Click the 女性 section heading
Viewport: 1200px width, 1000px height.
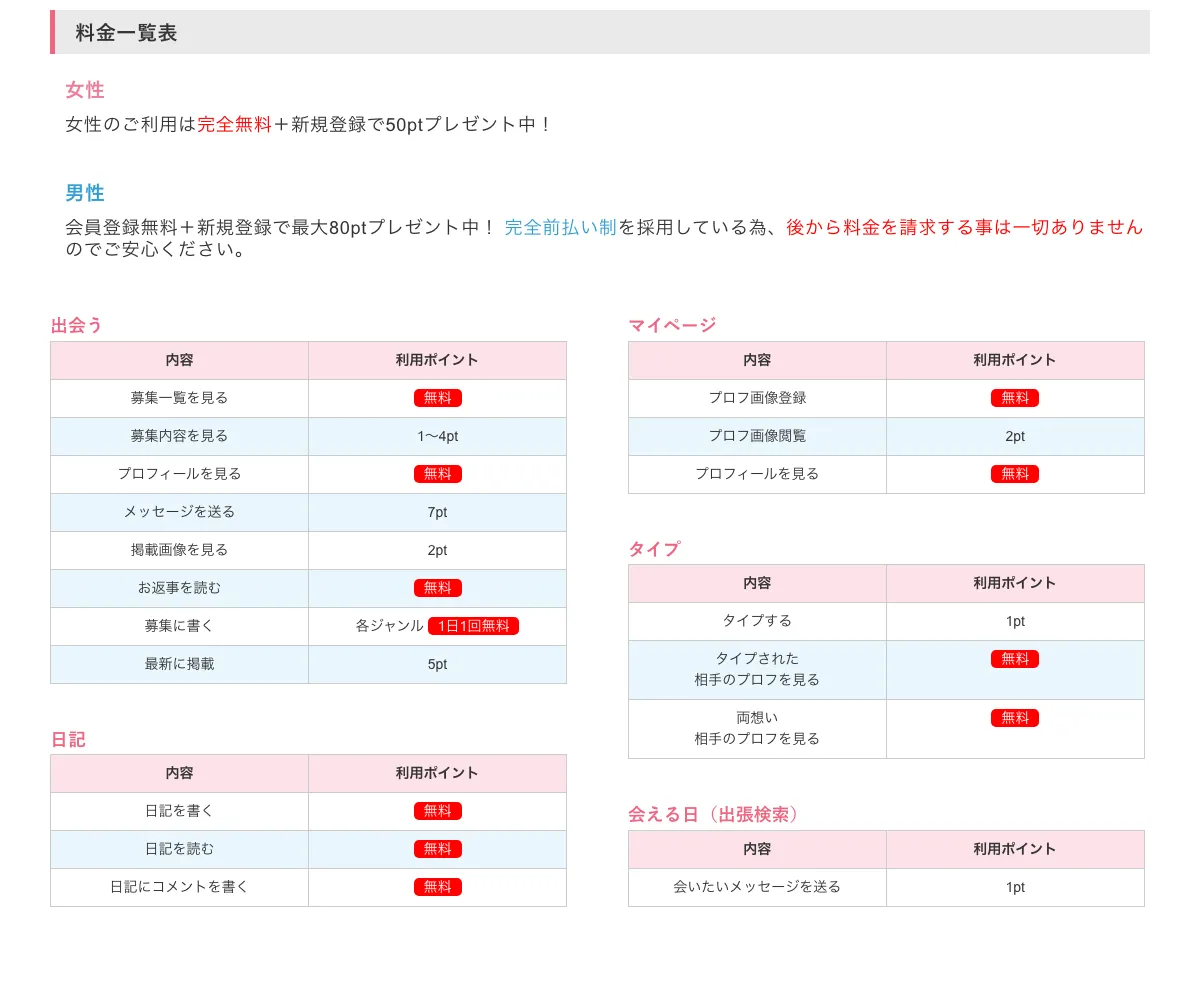(85, 90)
